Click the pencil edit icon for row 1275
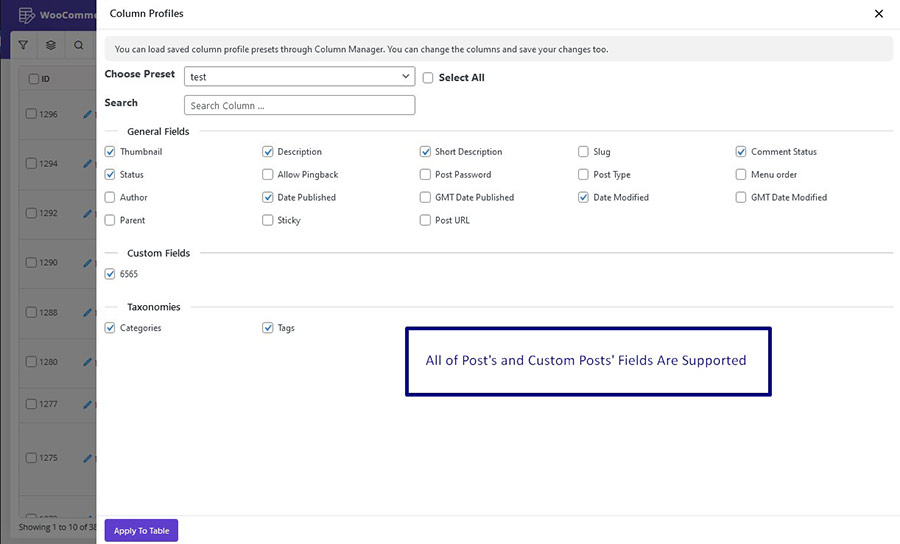 point(87,458)
